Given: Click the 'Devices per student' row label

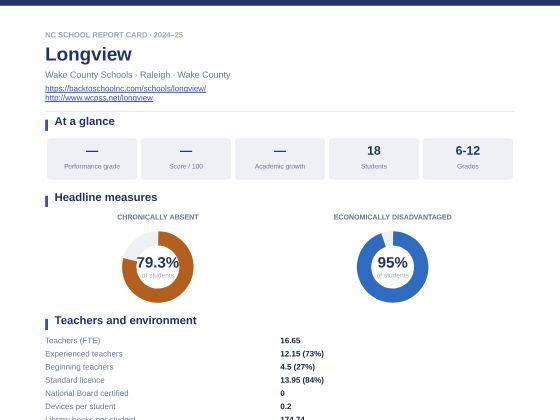Looking at the screenshot, I should pos(80,406).
